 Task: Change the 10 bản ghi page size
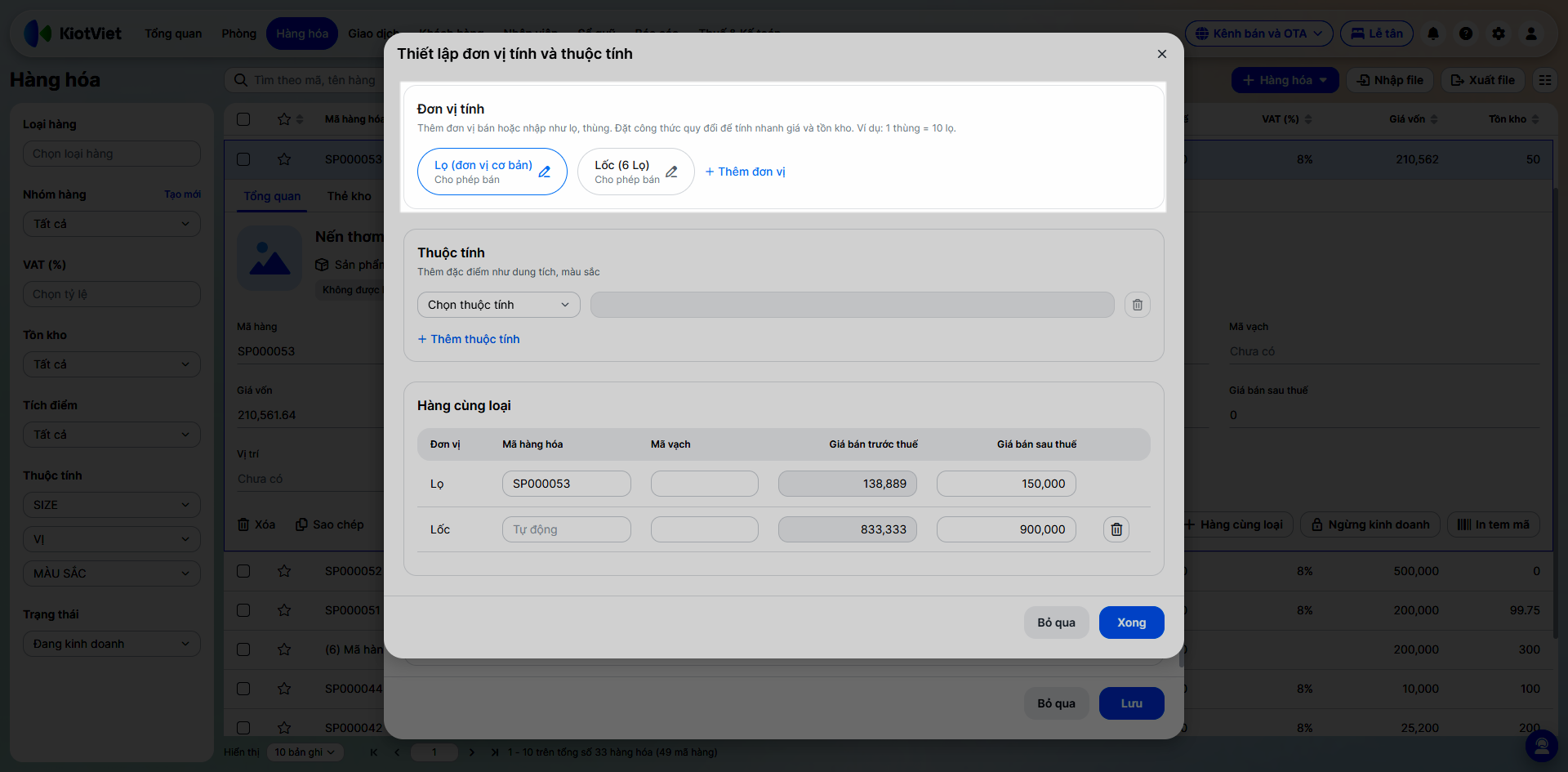[305, 752]
